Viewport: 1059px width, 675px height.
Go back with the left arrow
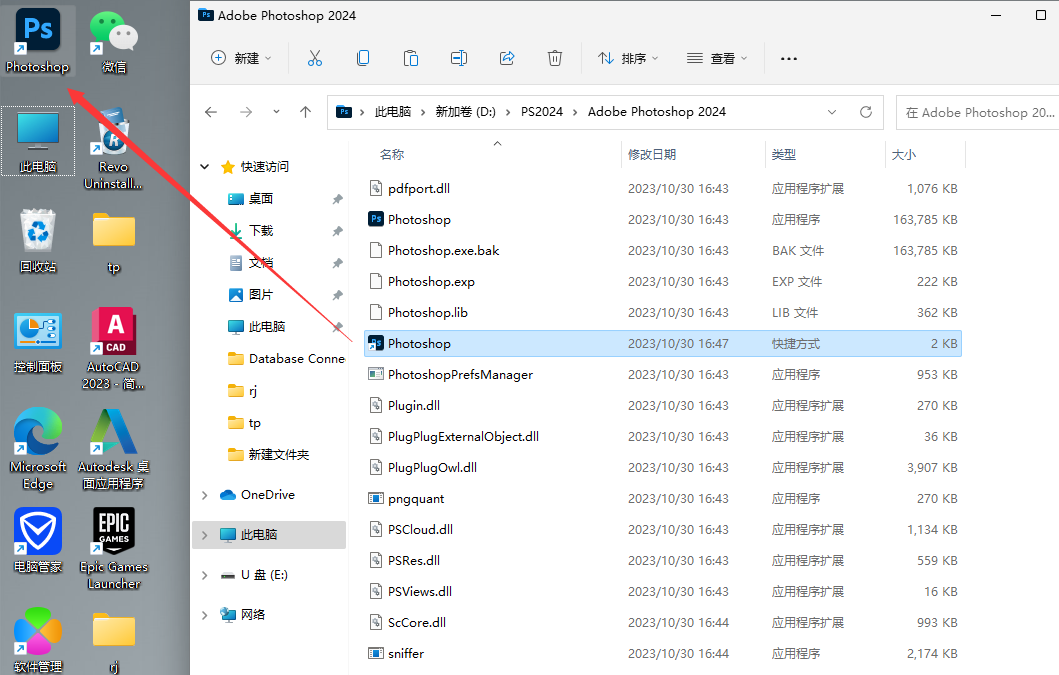pos(211,112)
